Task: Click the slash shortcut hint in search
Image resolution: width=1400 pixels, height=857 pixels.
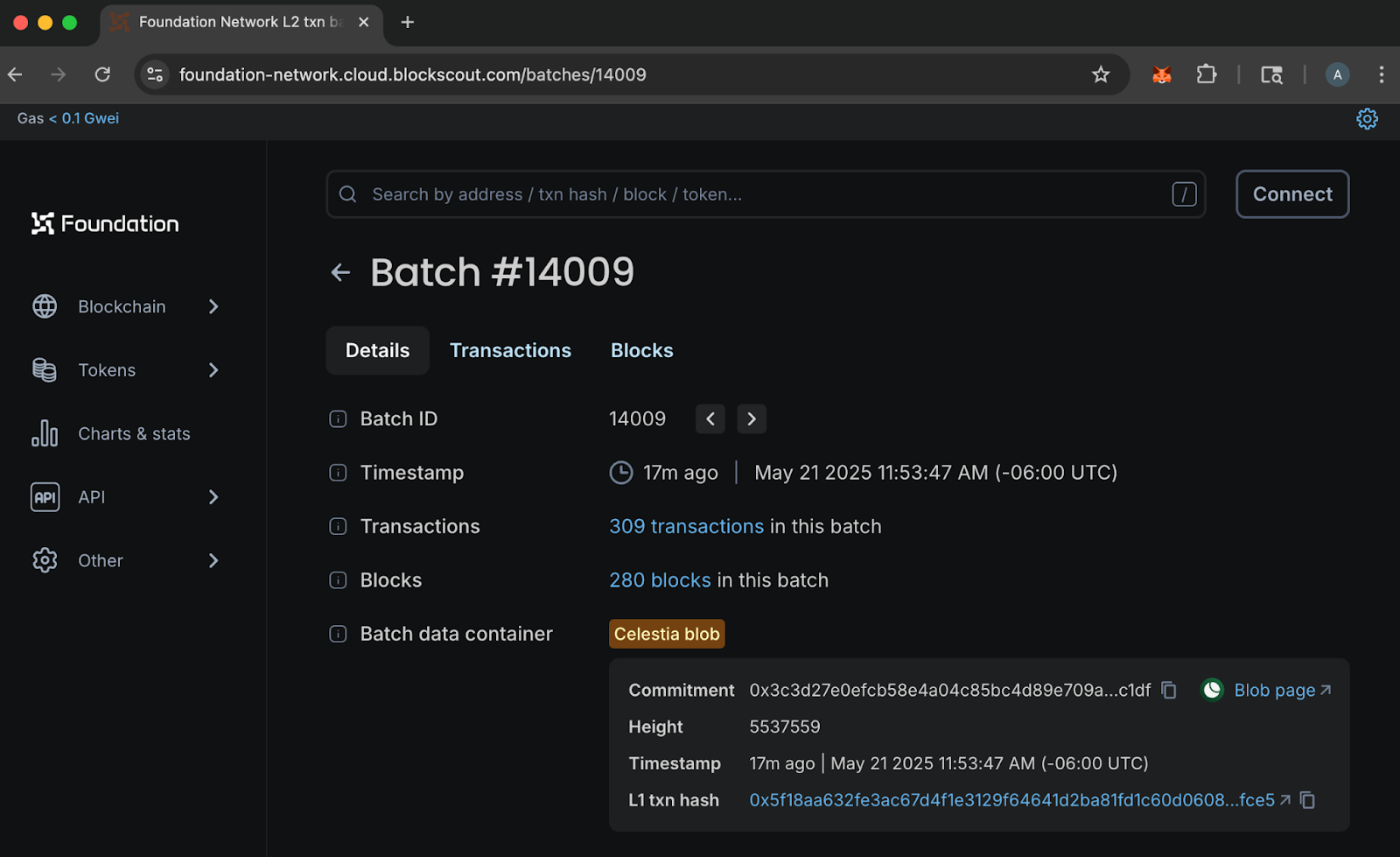Action: (x=1184, y=194)
